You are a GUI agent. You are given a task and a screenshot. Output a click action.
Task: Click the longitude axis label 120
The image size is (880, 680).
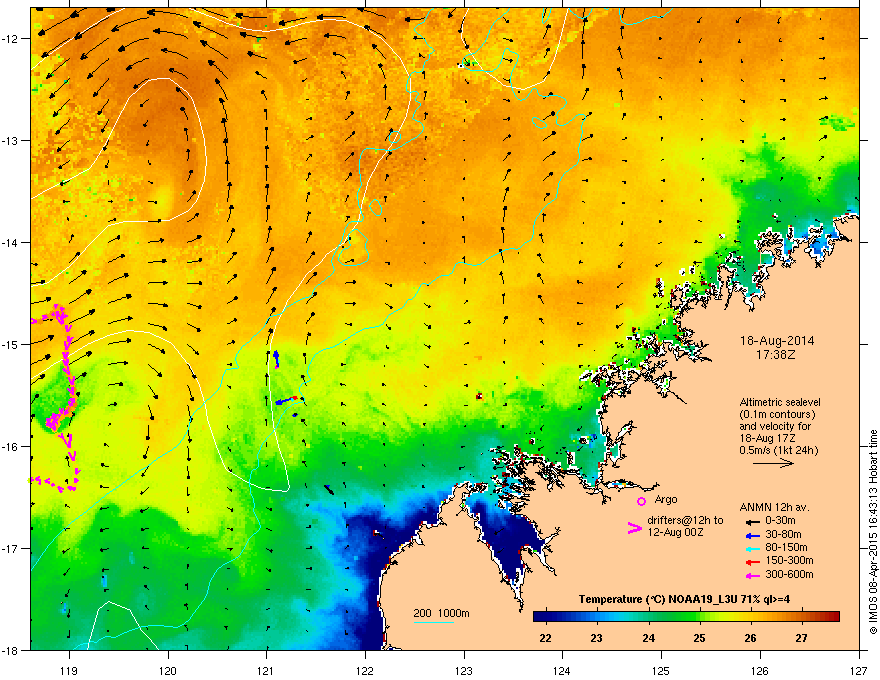[168, 670]
